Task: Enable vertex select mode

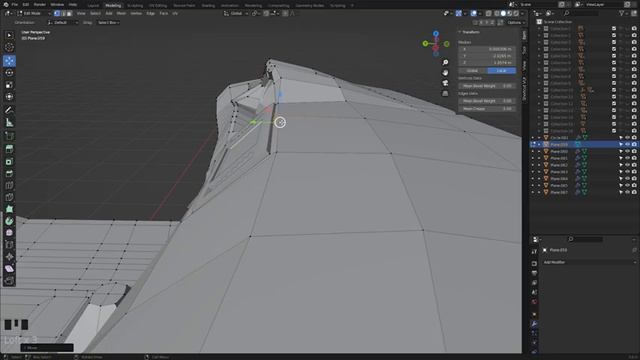Action: pyautogui.click(x=57, y=13)
